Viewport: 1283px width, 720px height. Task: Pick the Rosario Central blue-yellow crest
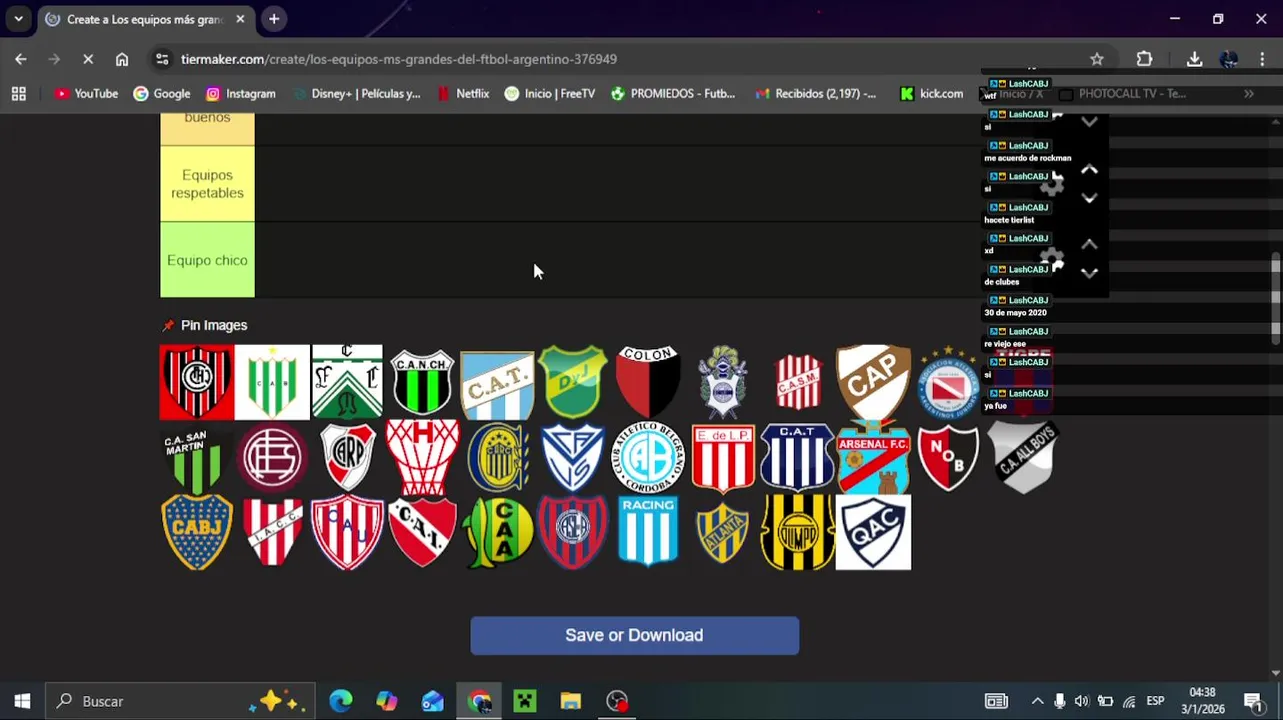[x=497, y=457]
